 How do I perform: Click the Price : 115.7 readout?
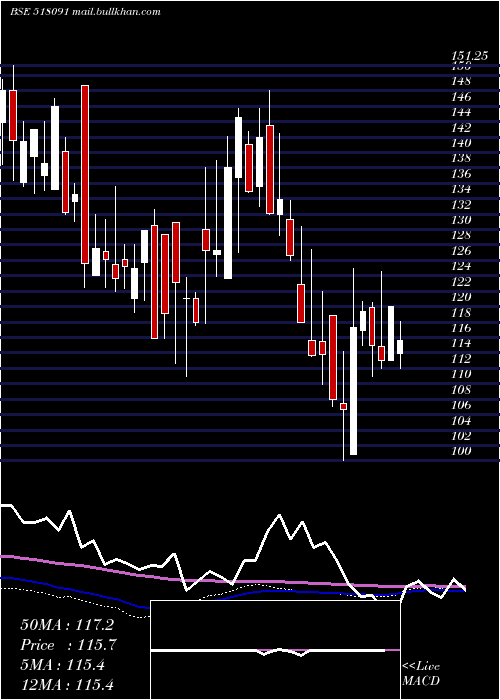69,645
